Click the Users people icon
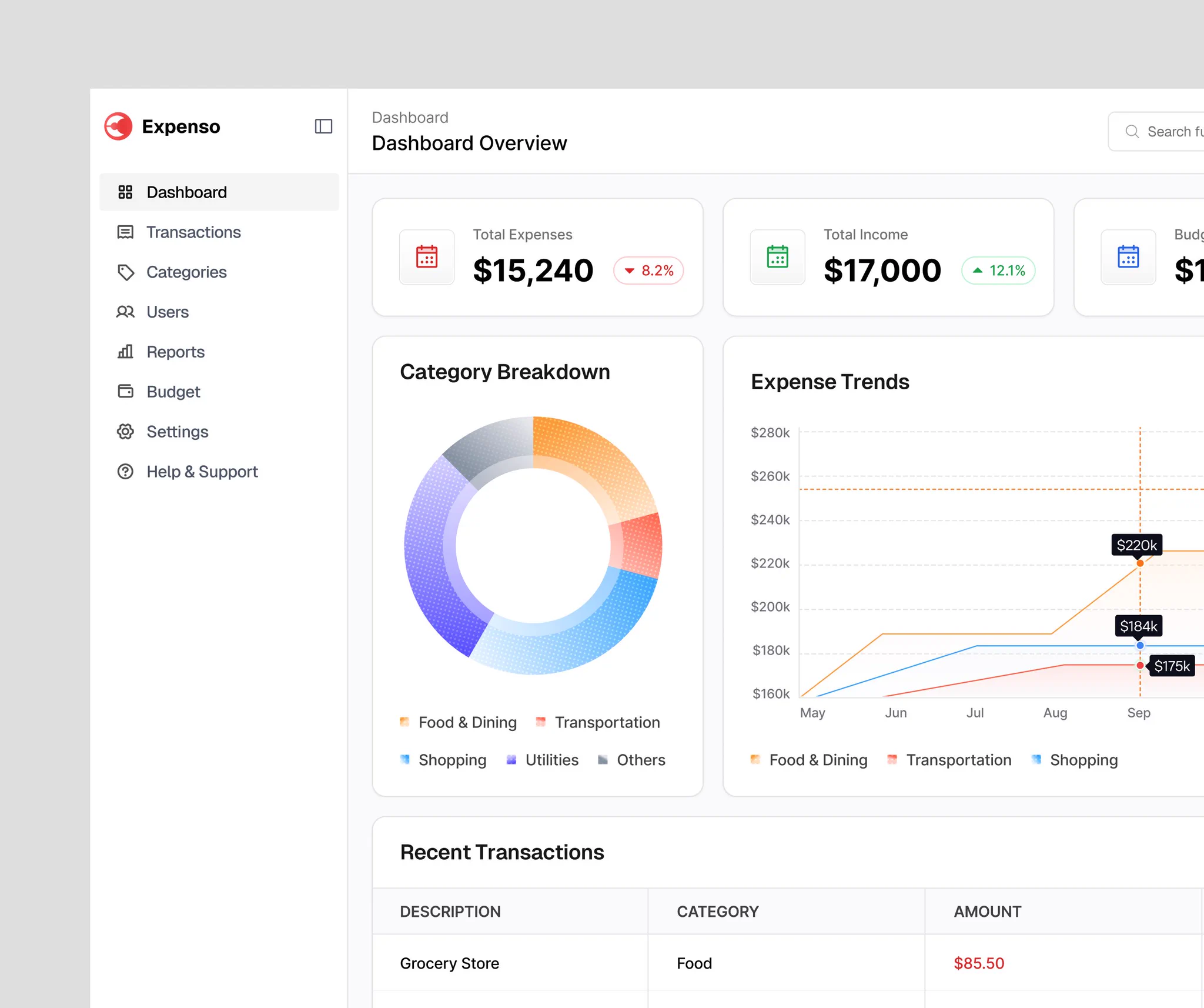Image resolution: width=1204 pixels, height=1008 pixels. pyautogui.click(x=125, y=312)
